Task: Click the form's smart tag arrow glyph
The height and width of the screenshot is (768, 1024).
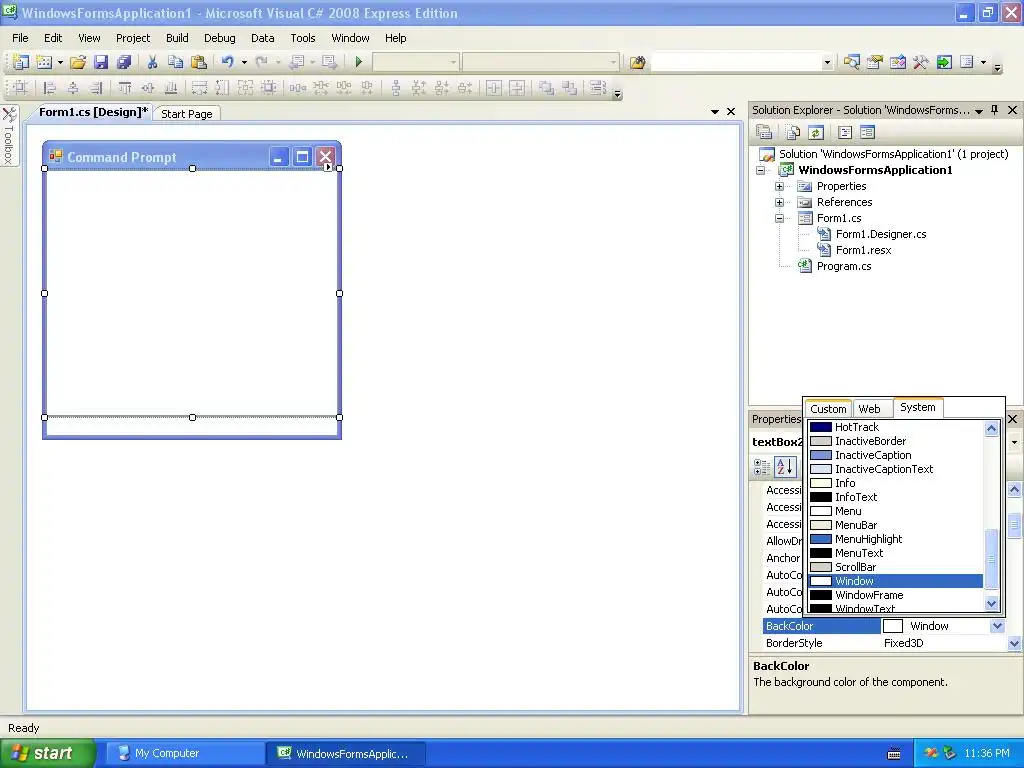Action: (328, 167)
